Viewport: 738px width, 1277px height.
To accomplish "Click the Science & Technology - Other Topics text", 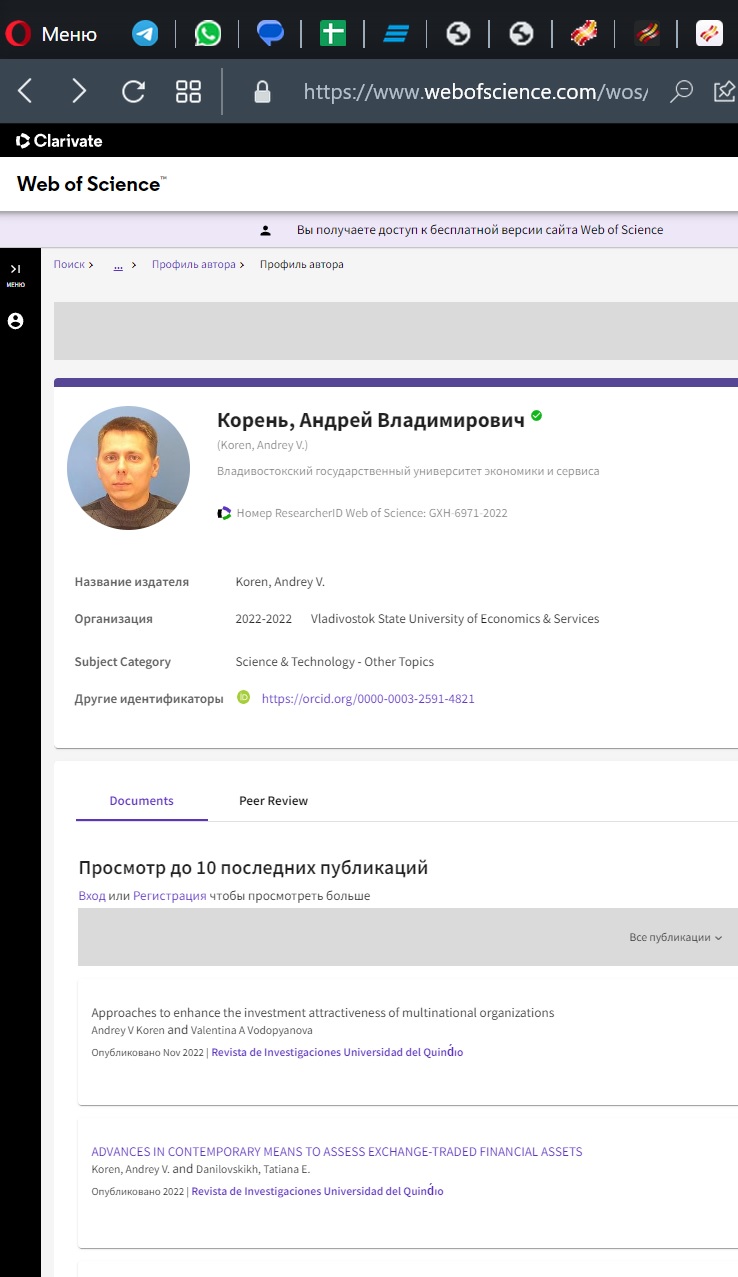I will (335, 662).
